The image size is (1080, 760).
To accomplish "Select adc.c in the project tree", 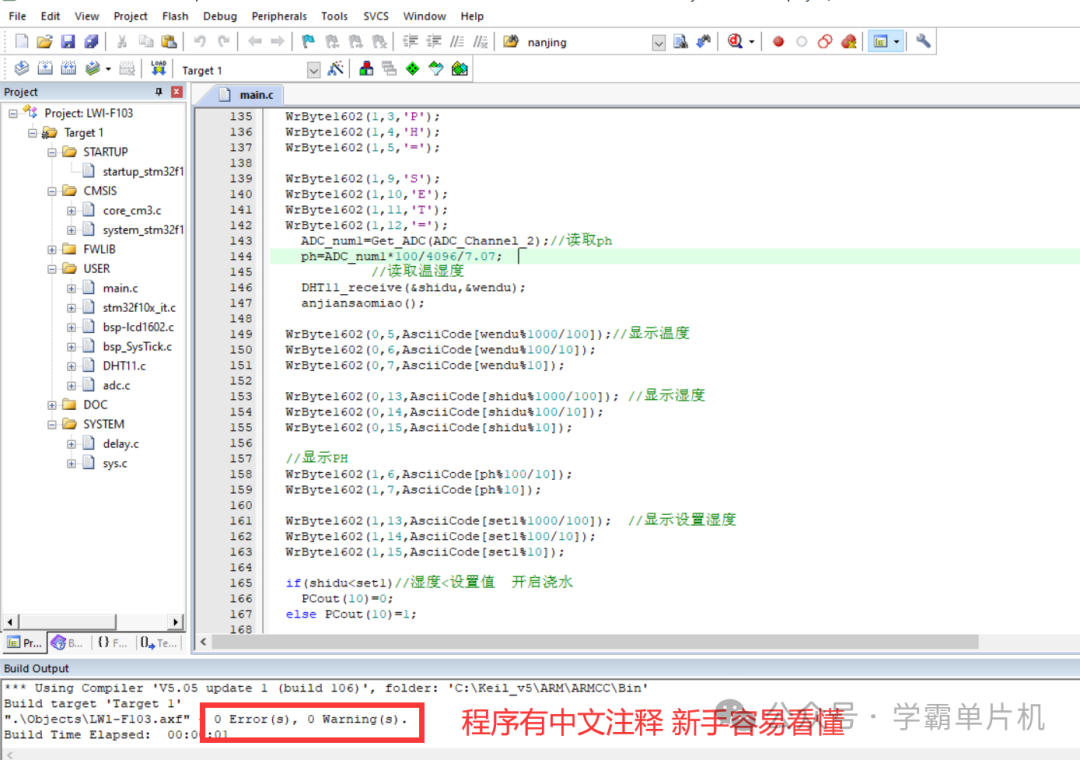I will pyautogui.click(x=116, y=385).
